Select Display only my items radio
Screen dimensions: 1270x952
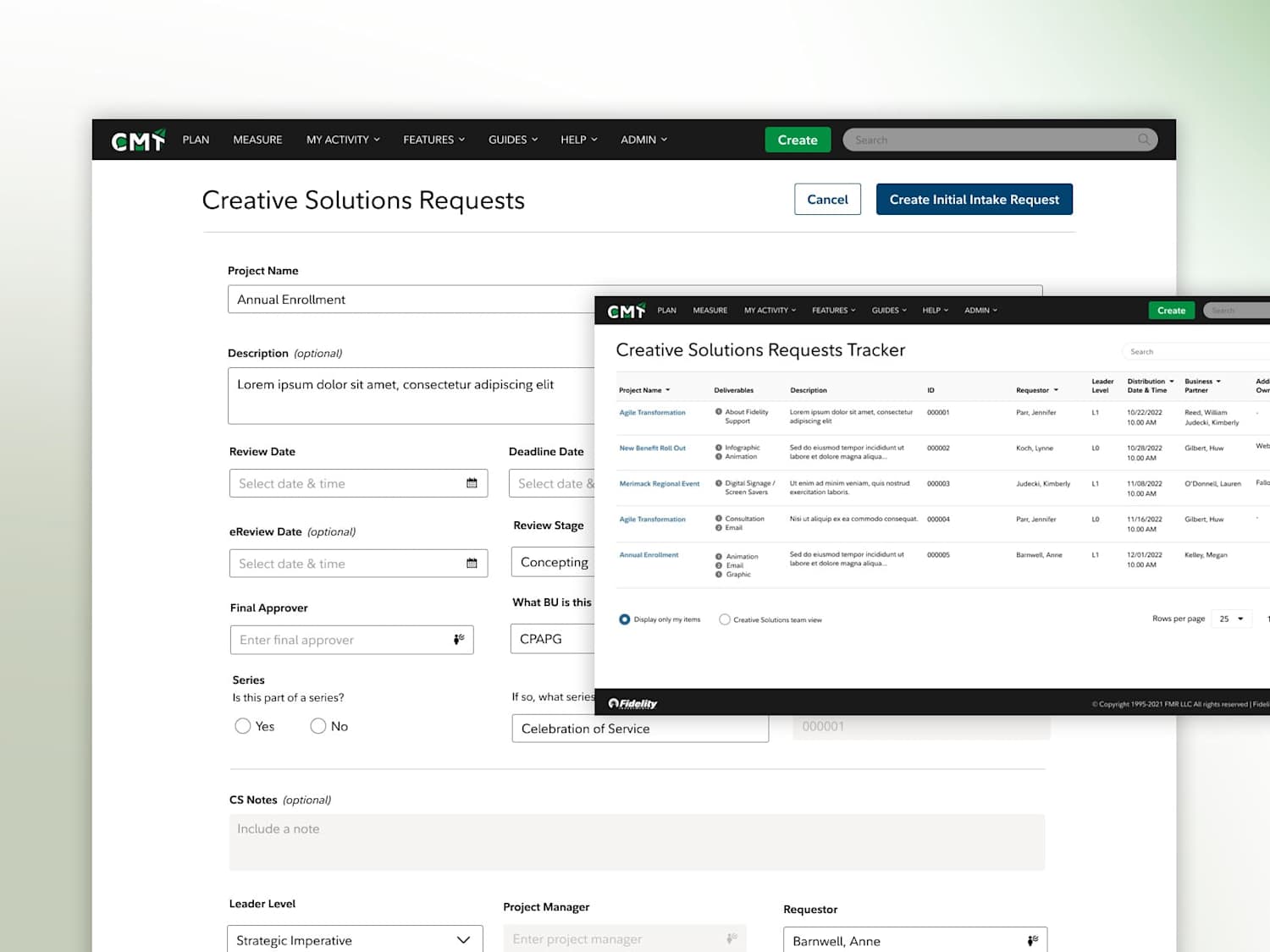[625, 619]
